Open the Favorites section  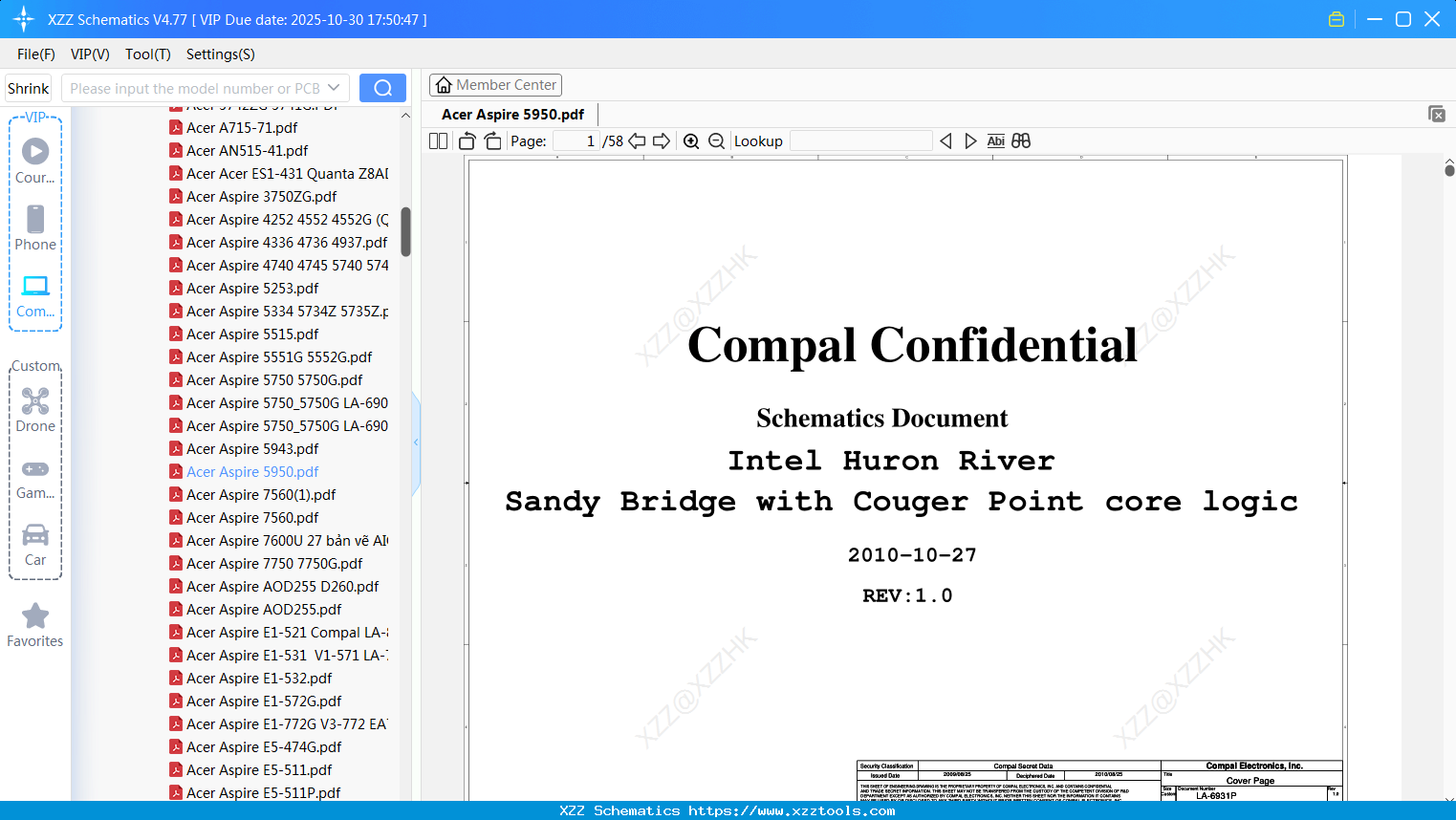coord(35,626)
